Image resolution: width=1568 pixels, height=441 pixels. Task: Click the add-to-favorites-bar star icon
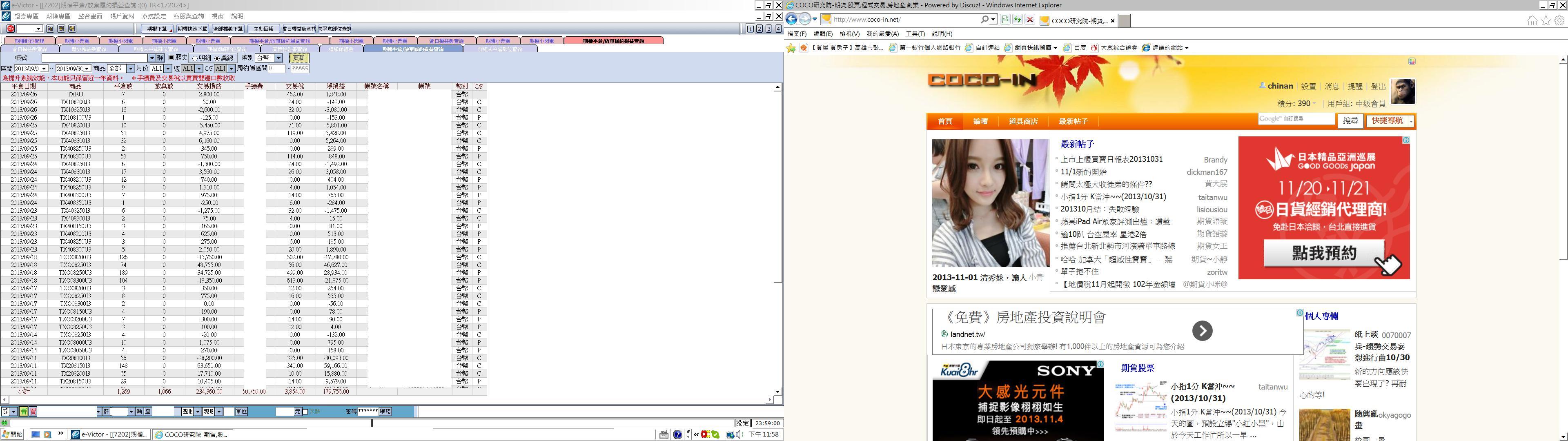(791, 47)
